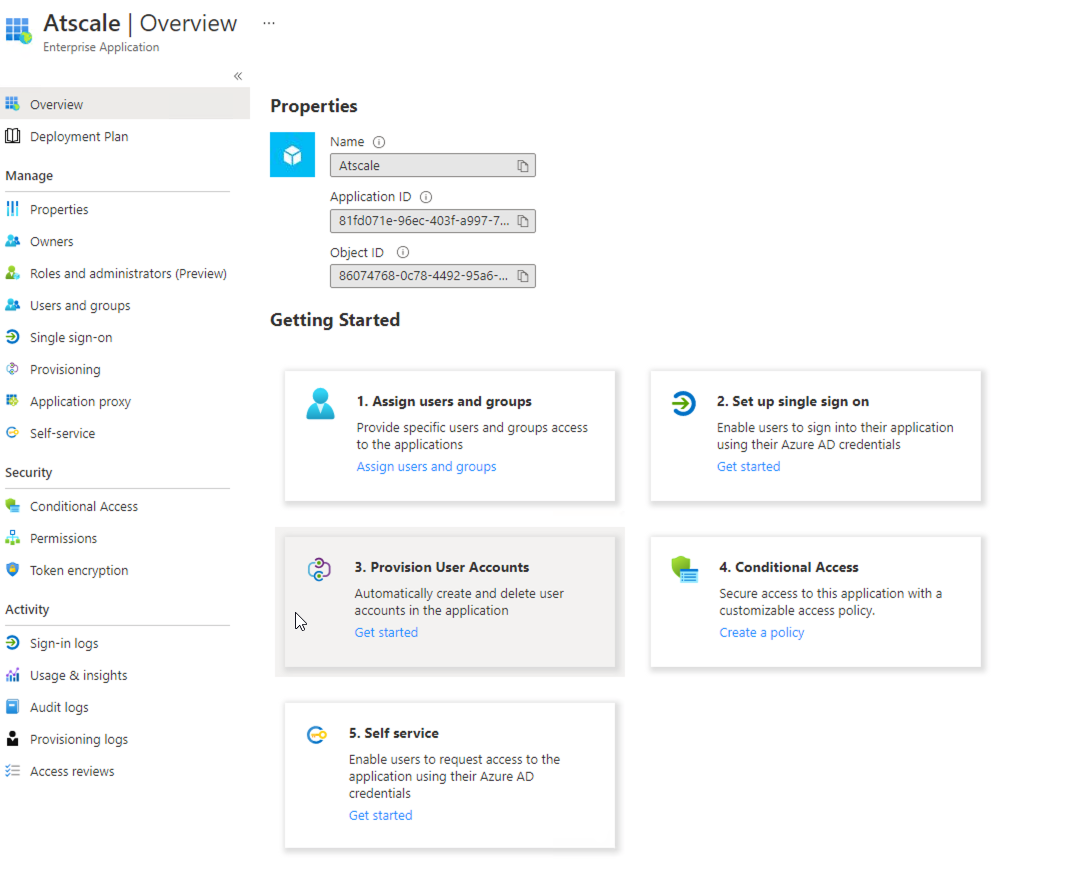The width and height of the screenshot is (1084, 887).
Task: Click the Permissions hierarchy icon
Action: pyautogui.click(x=12, y=538)
